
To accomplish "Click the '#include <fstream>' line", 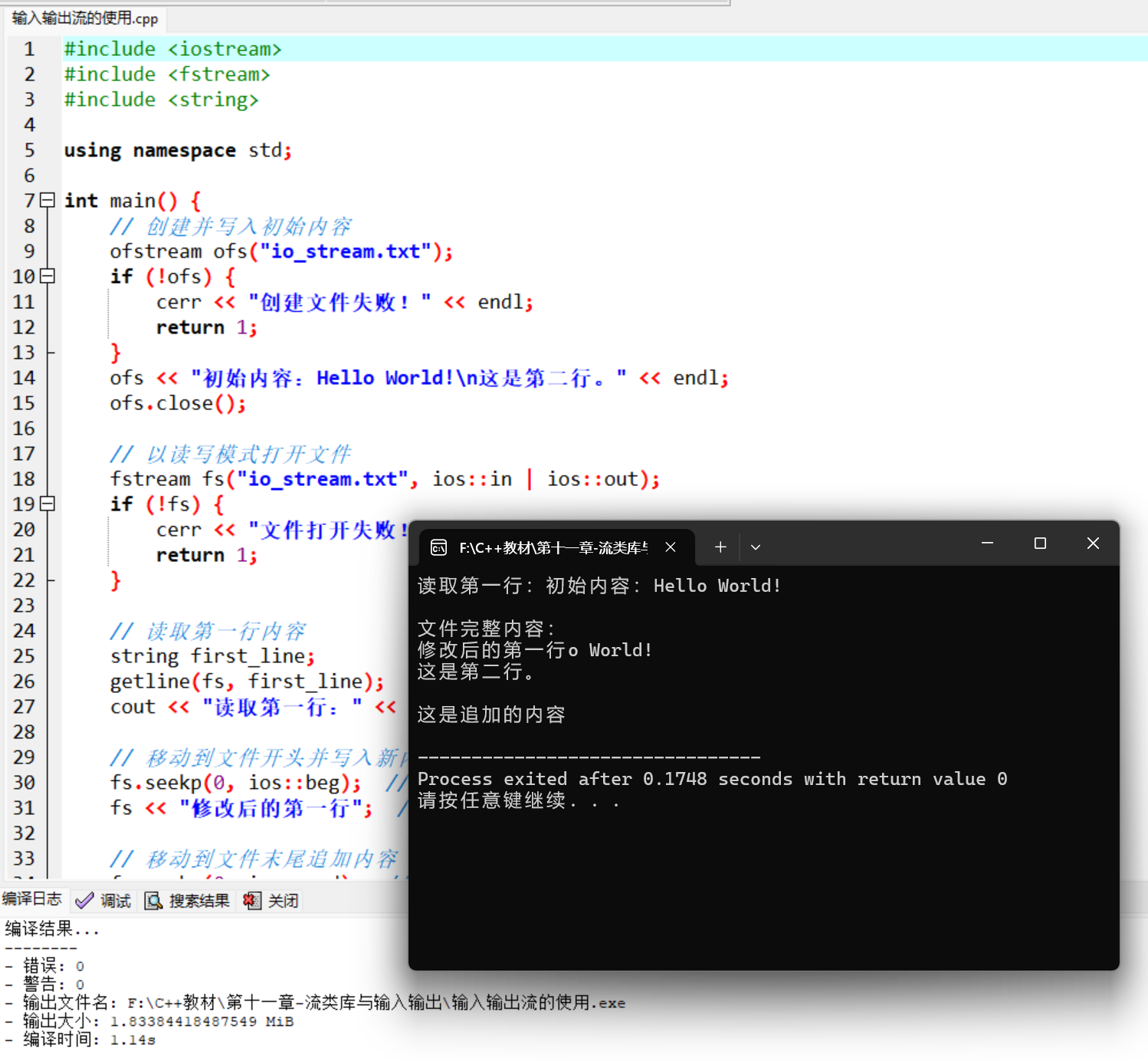I will pos(167,74).
